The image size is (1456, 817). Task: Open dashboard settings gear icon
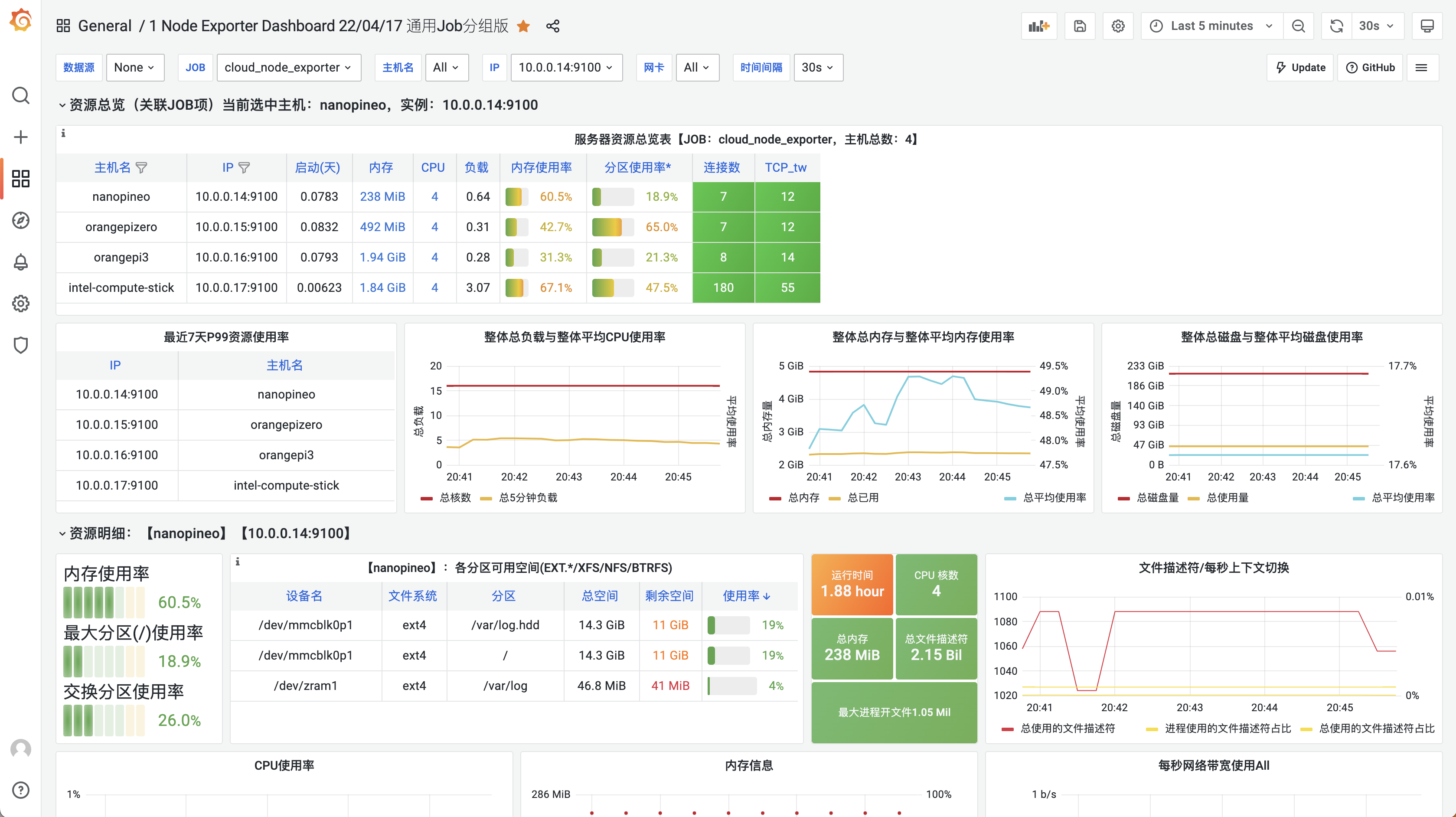(1118, 26)
